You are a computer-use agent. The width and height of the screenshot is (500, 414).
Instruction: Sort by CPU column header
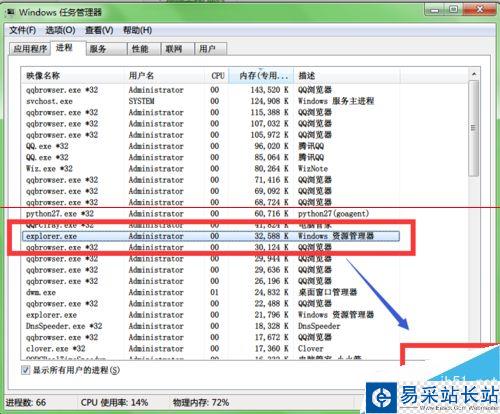217,76
